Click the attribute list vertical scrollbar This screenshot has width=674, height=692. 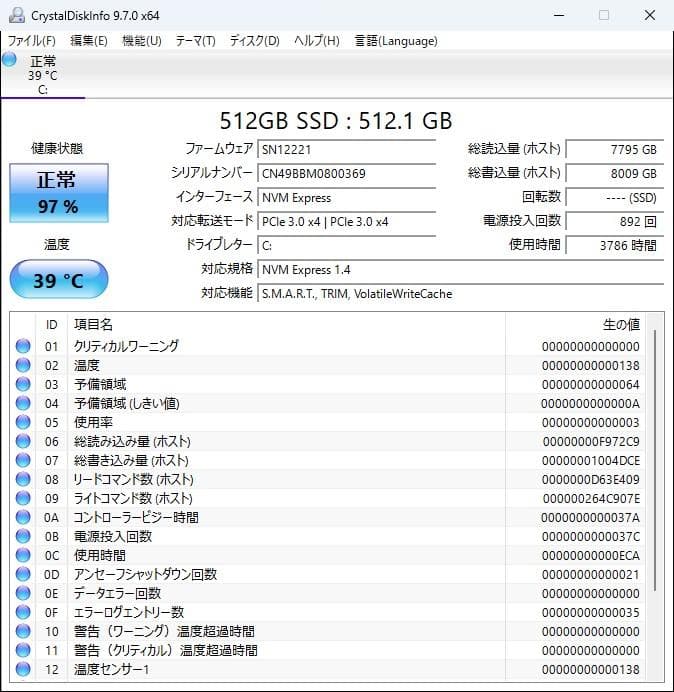[655, 461]
